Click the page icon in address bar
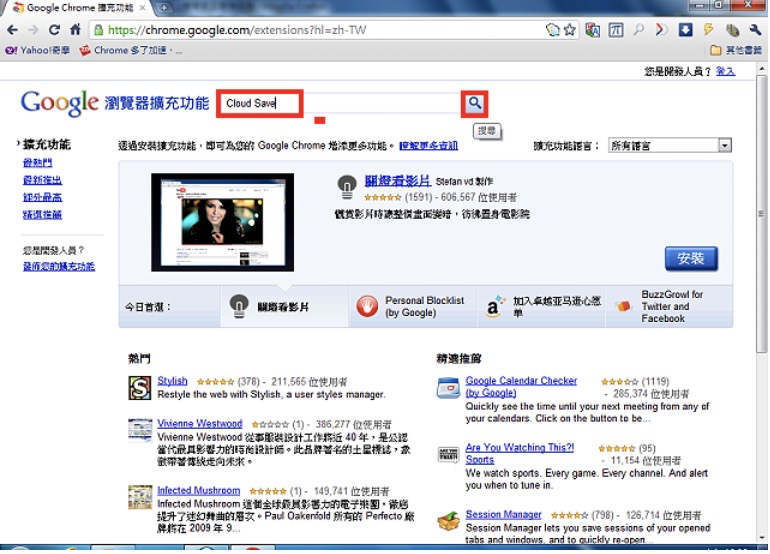This screenshot has width=770, height=554. click(x=553, y=30)
